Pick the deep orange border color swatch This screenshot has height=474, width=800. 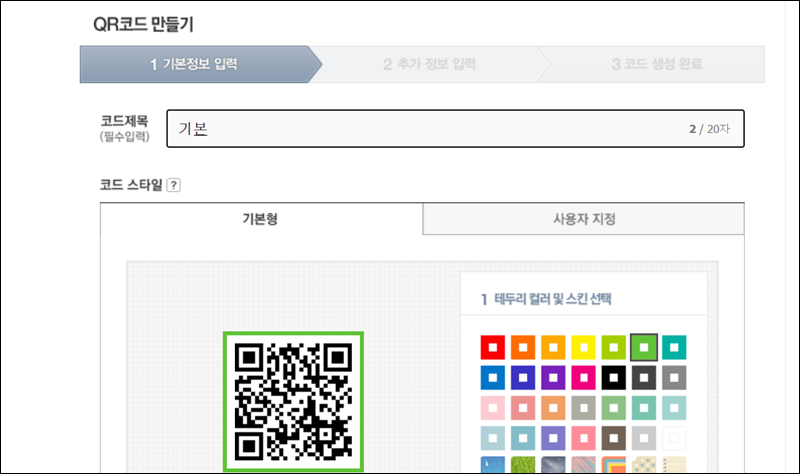click(523, 347)
